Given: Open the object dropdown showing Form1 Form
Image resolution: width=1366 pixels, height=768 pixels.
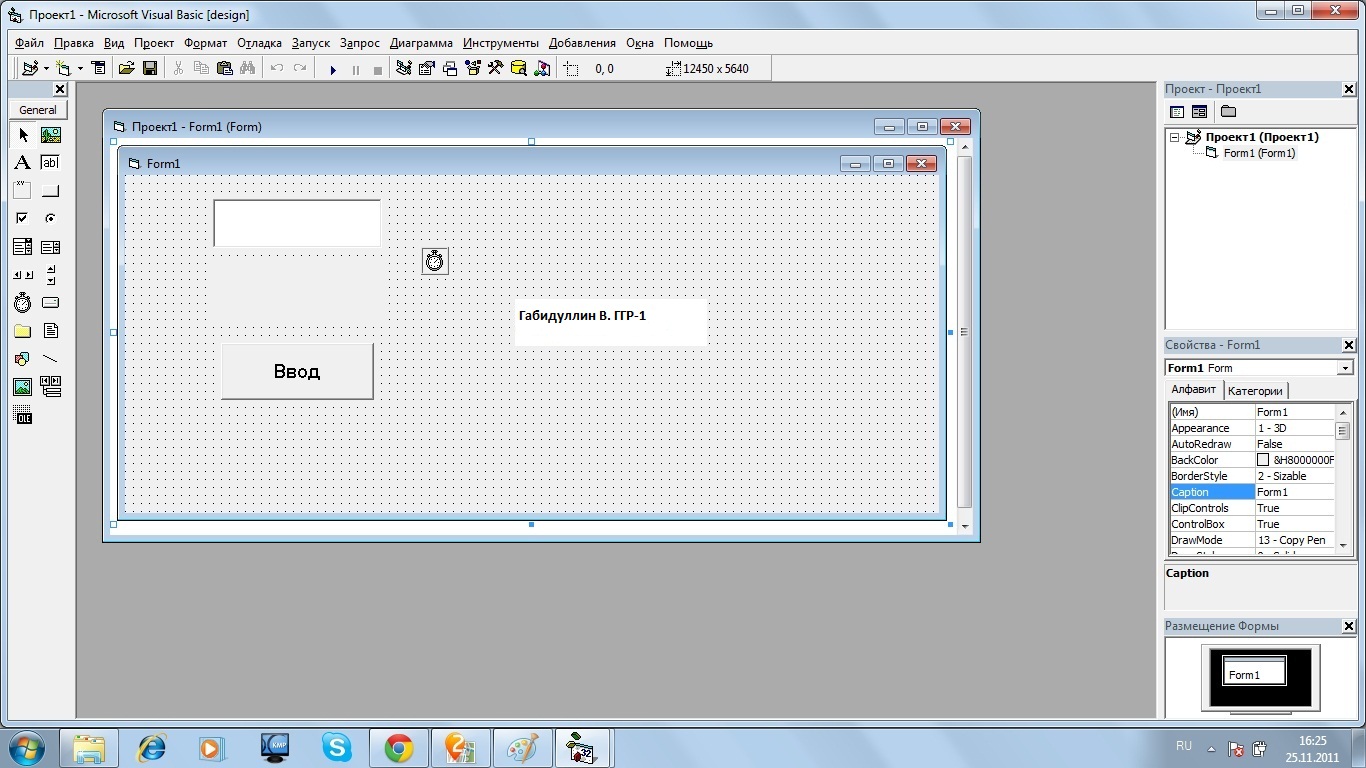Looking at the screenshot, I should click(x=1345, y=367).
